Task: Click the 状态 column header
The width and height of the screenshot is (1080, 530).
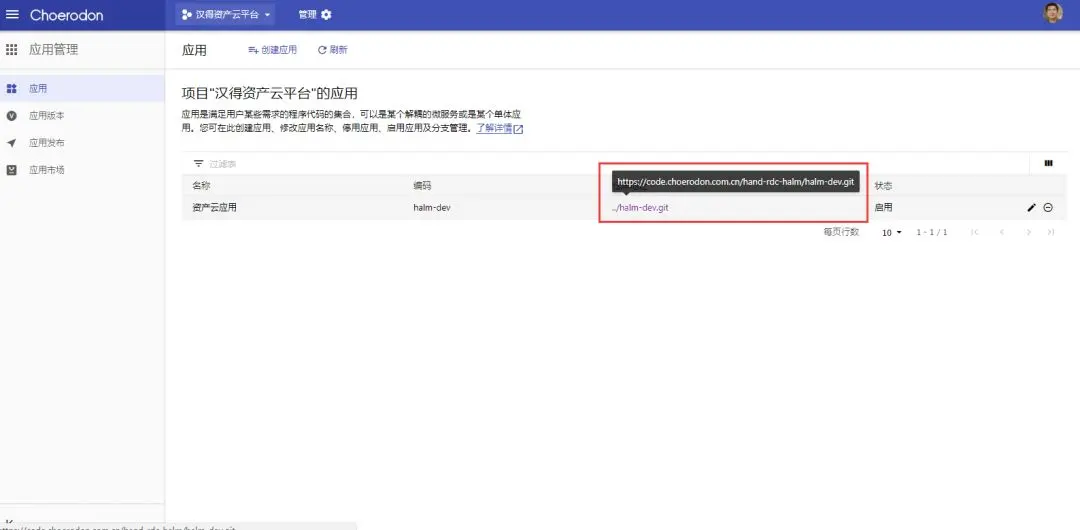Action: pos(883,186)
